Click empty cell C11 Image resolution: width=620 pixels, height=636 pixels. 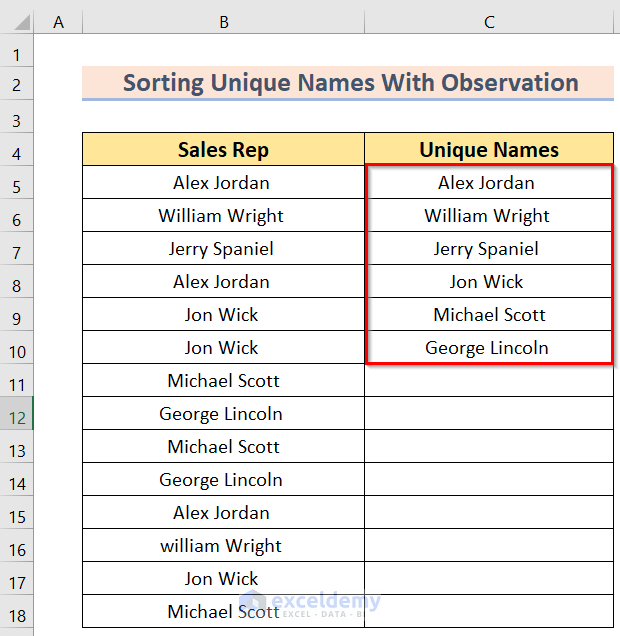489,381
